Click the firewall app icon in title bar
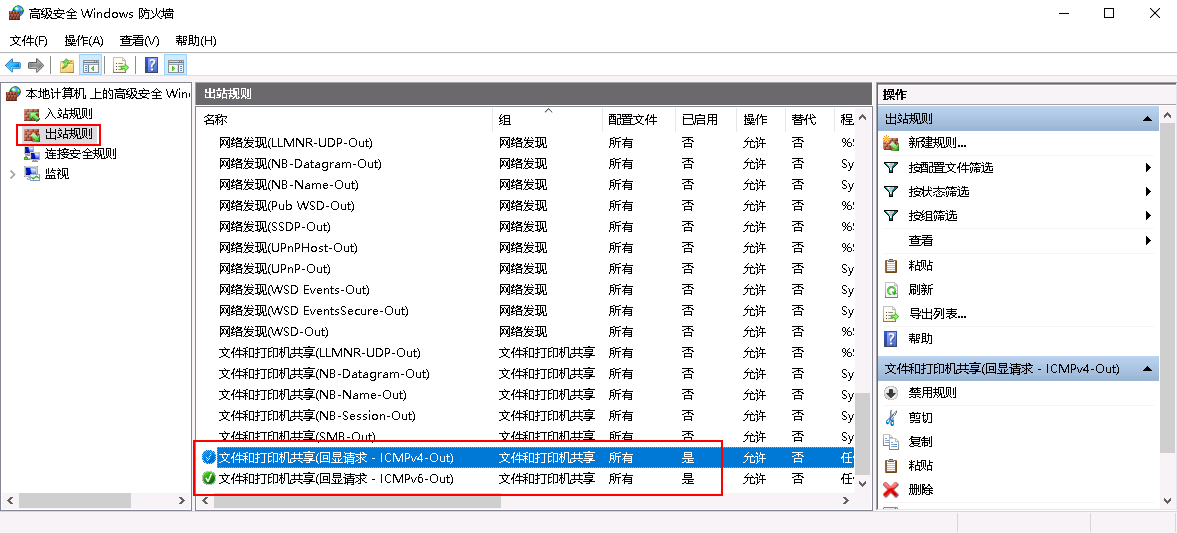This screenshot has height=533, width=1177. coord(16,13)
